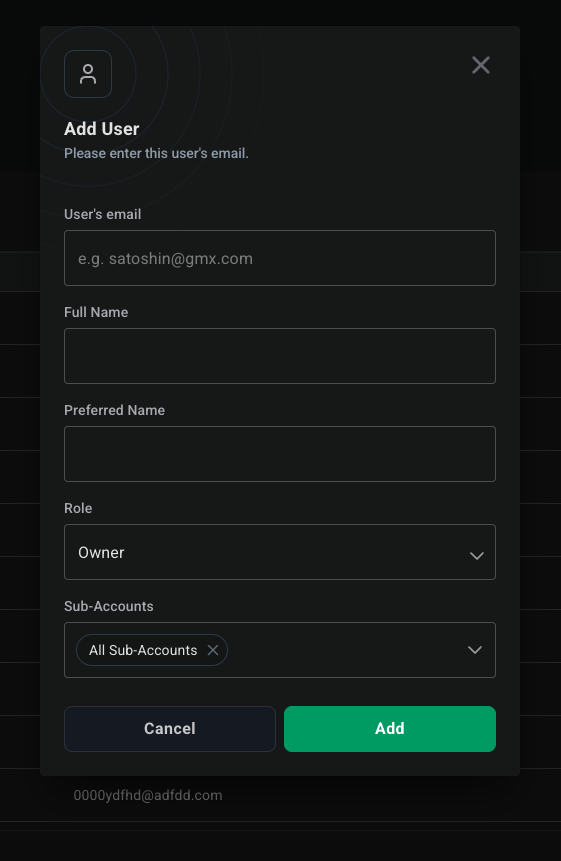Focus the User's email field

pos(280,258)
